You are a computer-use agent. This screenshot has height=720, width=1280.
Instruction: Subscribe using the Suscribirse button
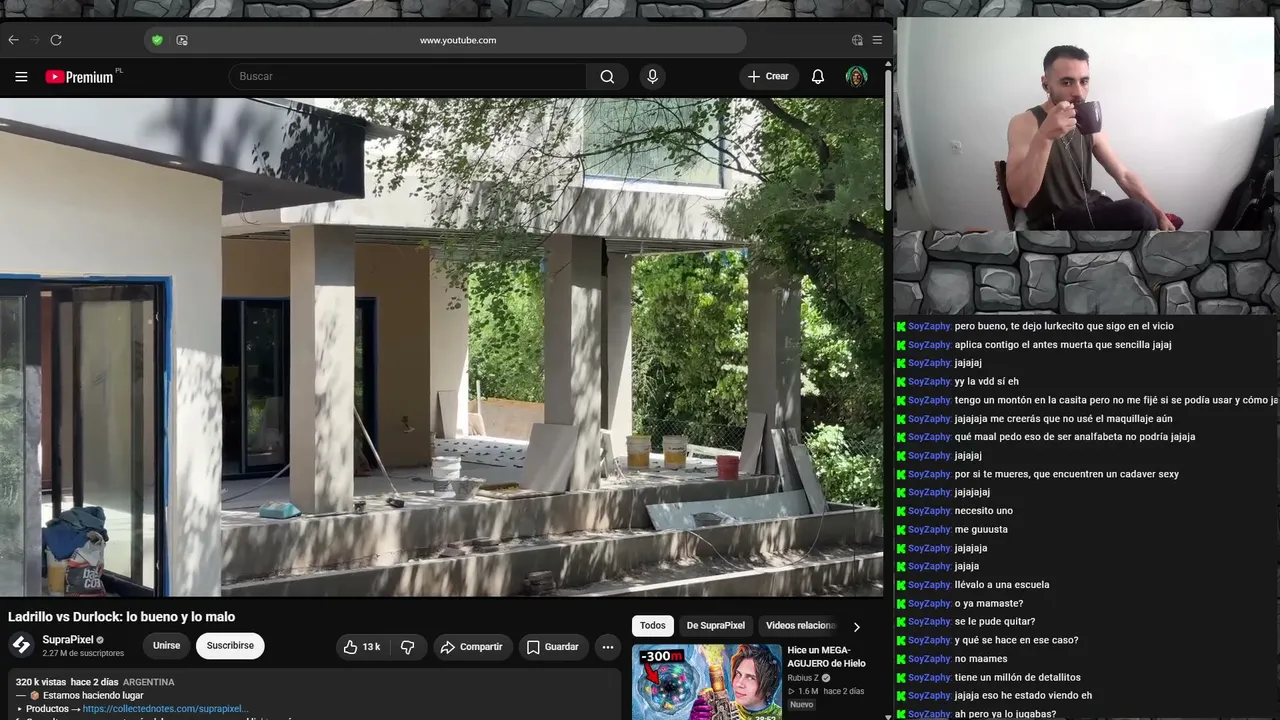point(230,646)
